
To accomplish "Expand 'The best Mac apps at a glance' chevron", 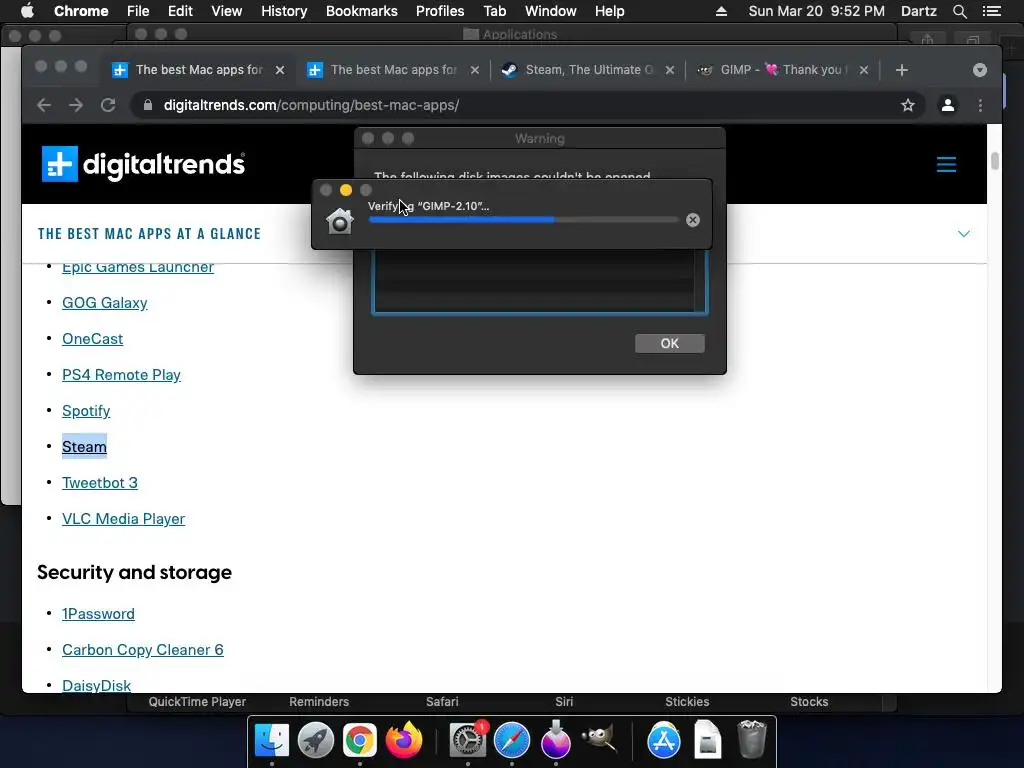I will tap(964, 234).
